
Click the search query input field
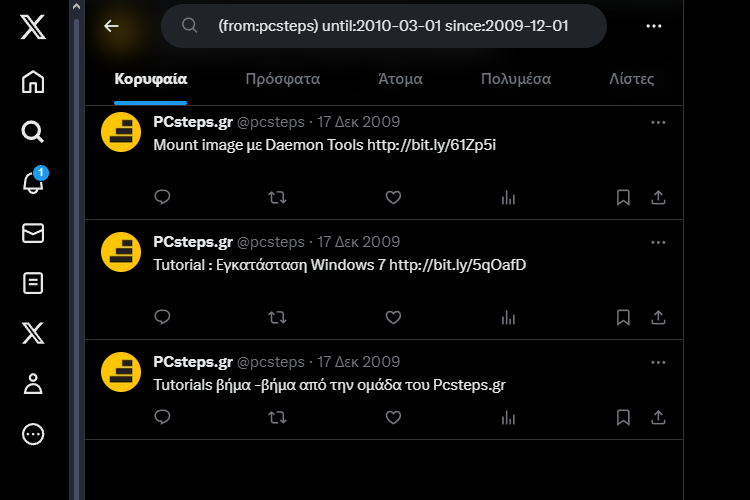384,26
